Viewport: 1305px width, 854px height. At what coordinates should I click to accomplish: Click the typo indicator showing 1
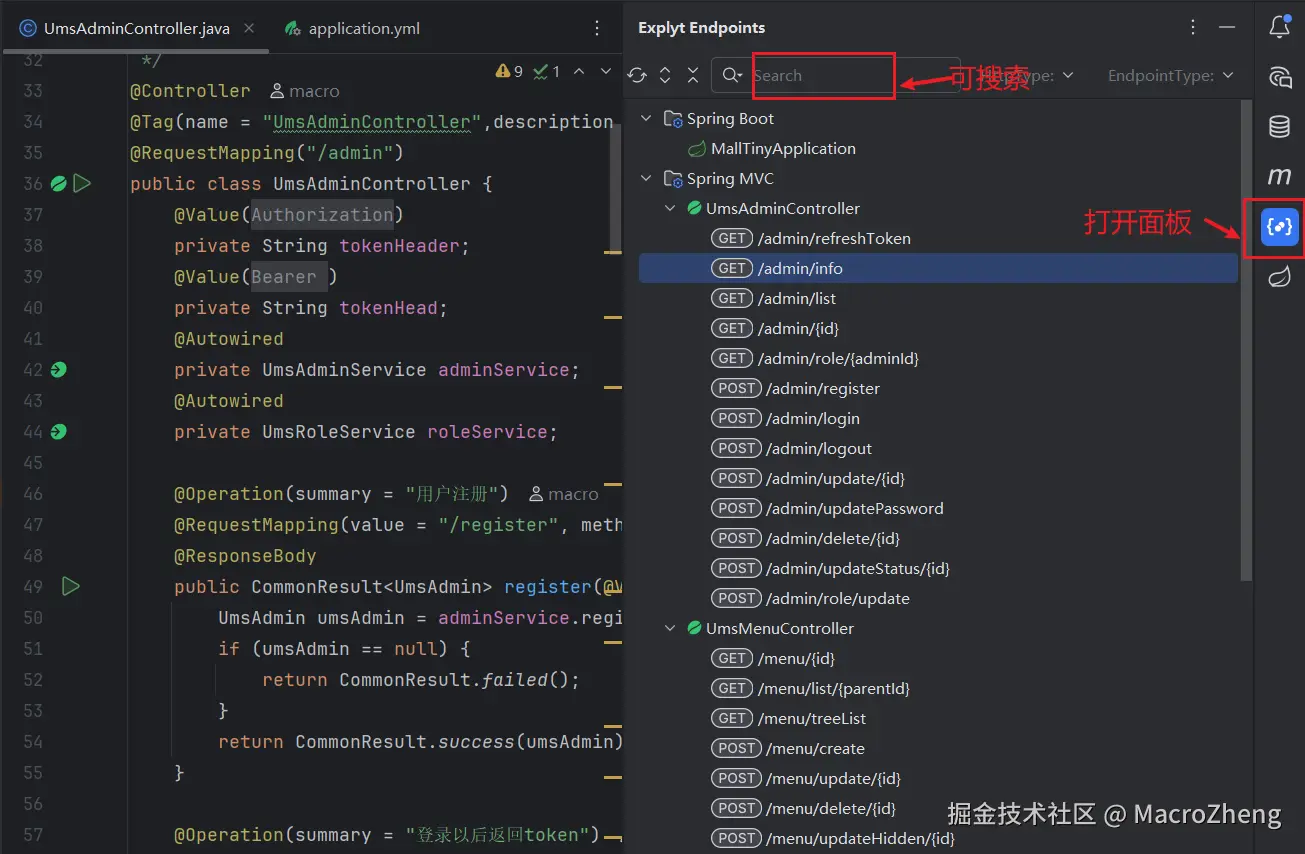pos(547,71)
